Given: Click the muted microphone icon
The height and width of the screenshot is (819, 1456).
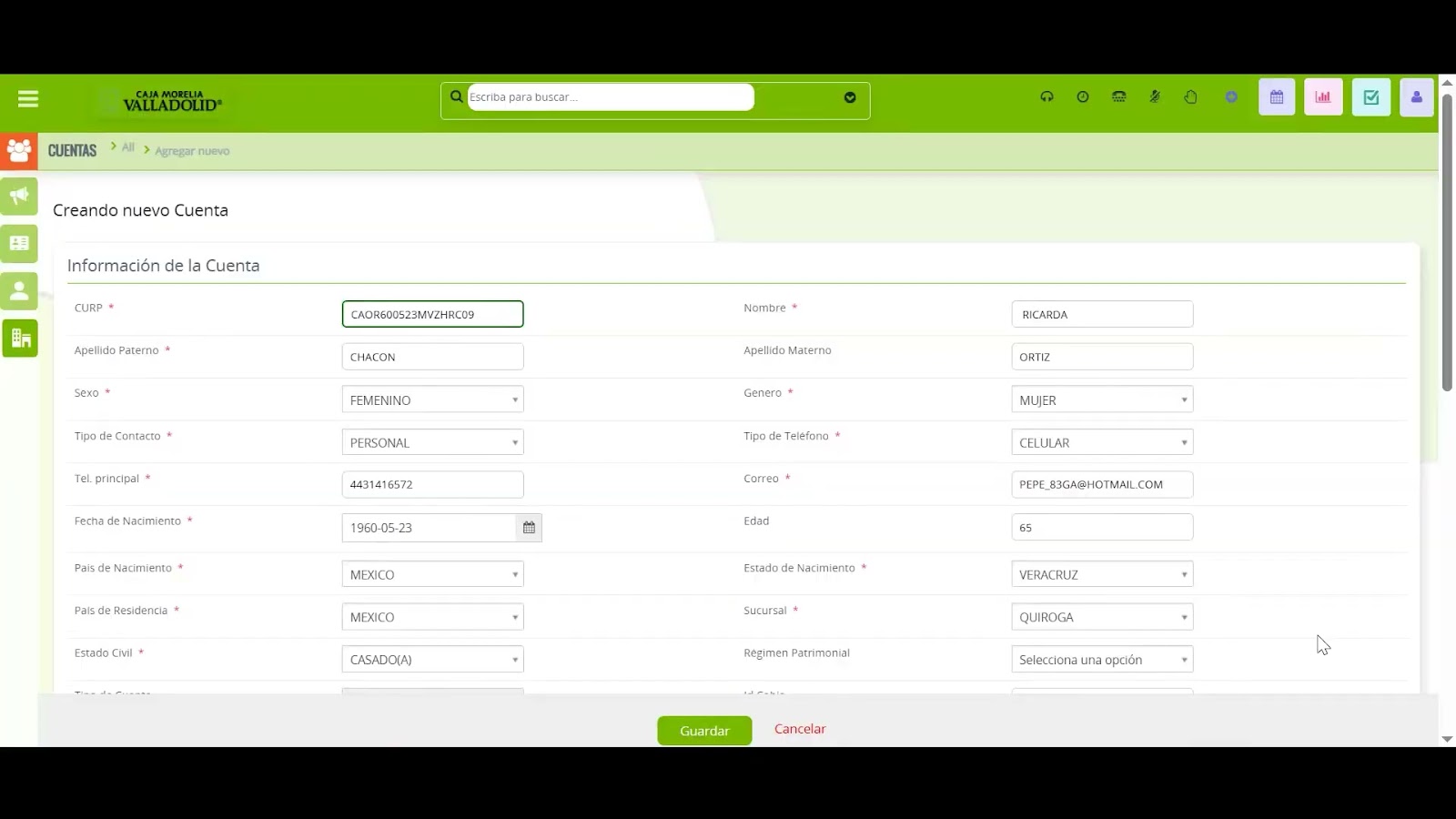Looking at the screenshot, I should [x=1155, y=96].
